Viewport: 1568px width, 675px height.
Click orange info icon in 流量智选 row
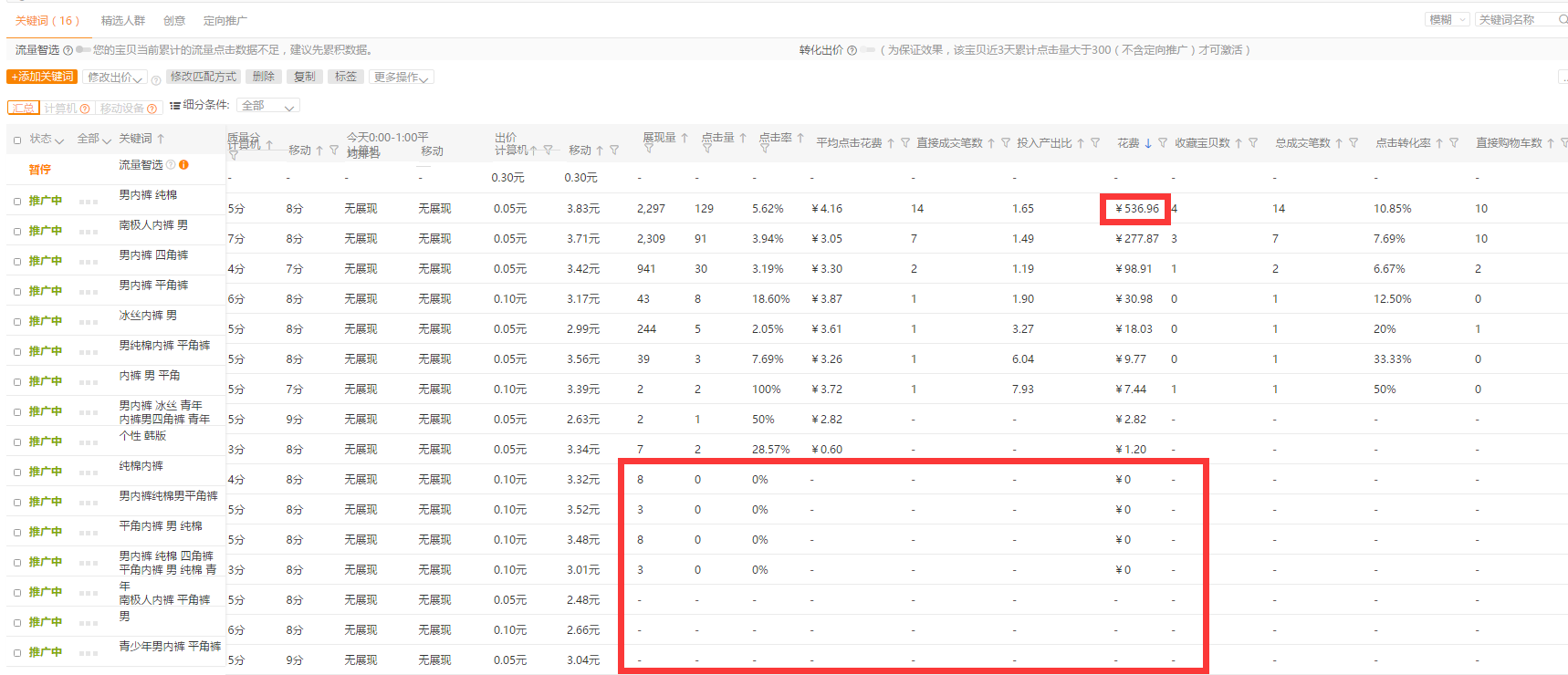pyautogui.click(x=183, y=165)
